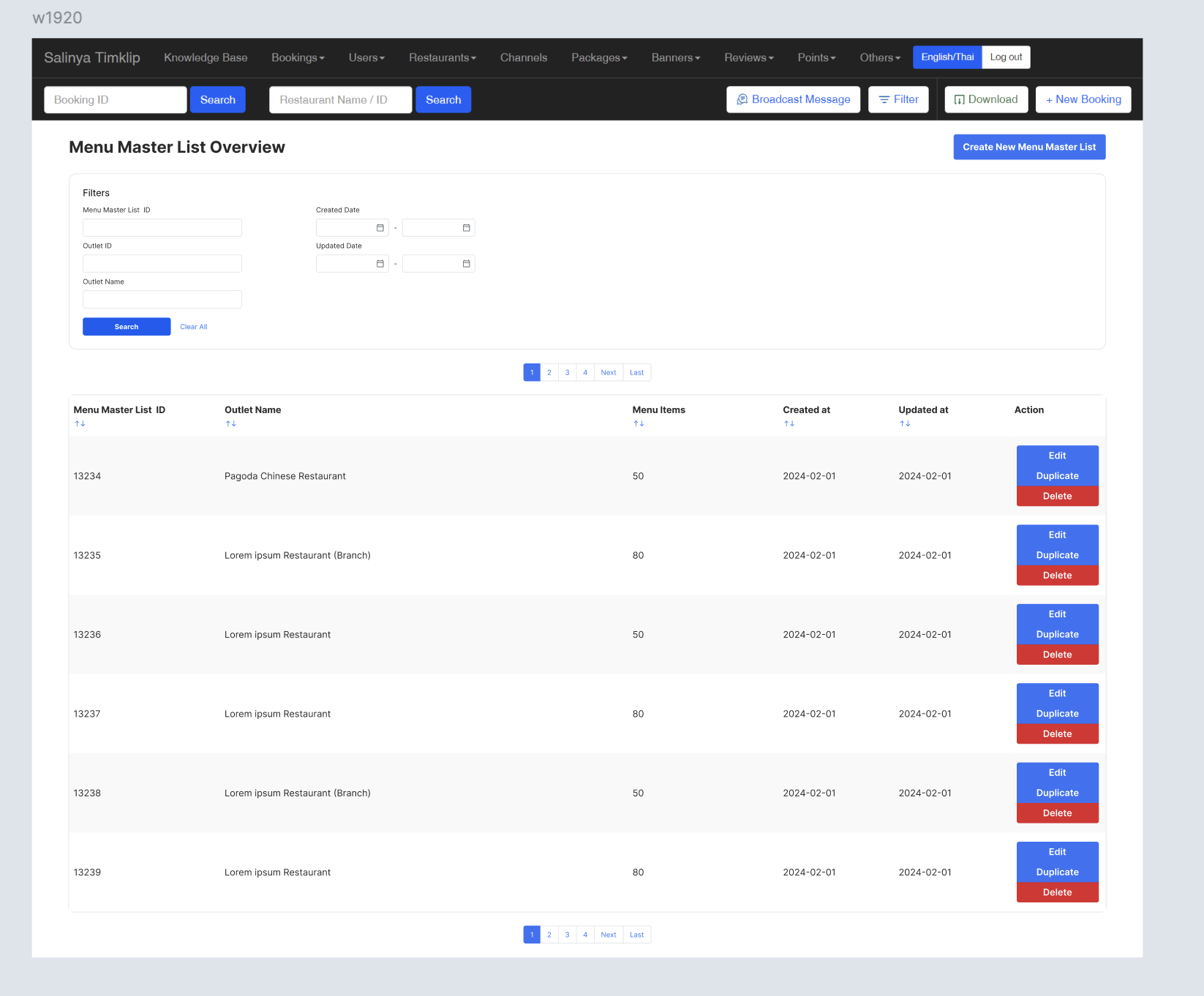Sort table by Menu Master List ID arrows
This screenshot has width=1204, height=996.
click(x=80, y=423)
